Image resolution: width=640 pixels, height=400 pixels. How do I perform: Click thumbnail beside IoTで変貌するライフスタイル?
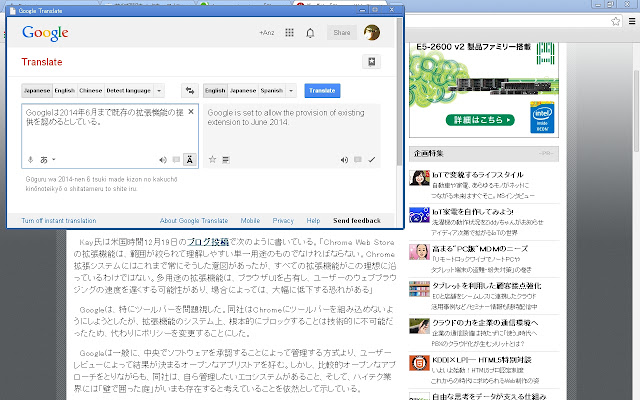(x=419, y=178)
